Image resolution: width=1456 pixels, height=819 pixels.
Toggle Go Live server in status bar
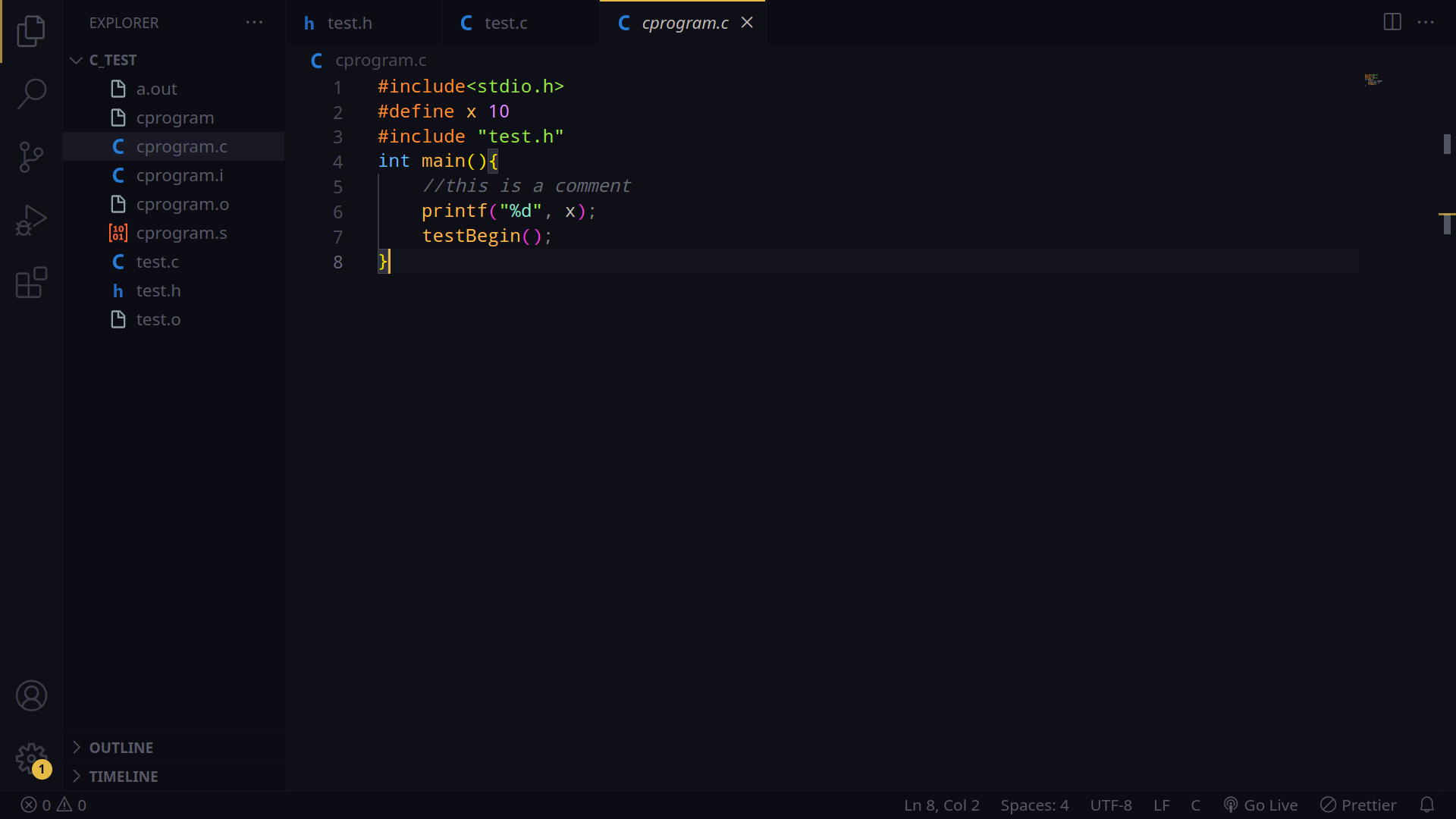click(1260, 805)
